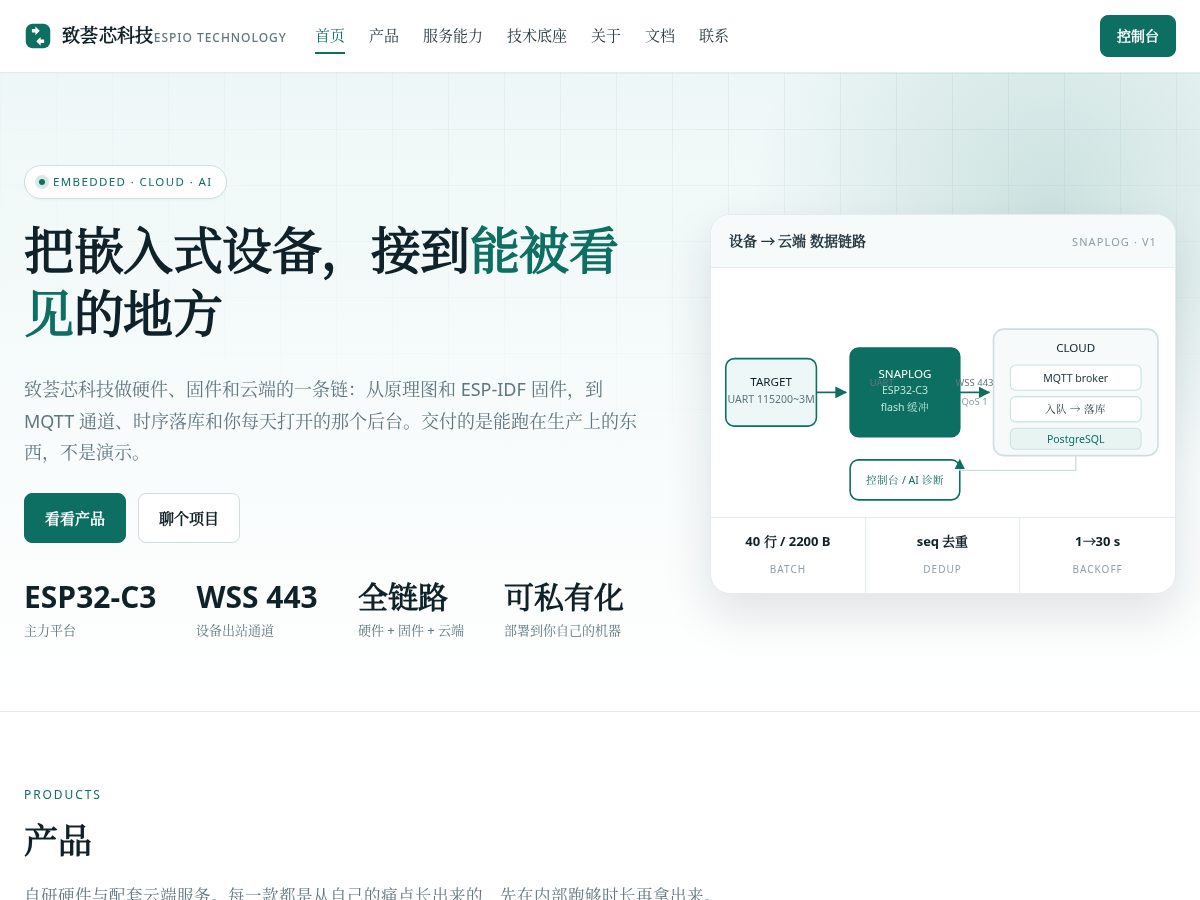The height and width of the screenshot is (900, 1200).
Task: Click the SNAPLOG · V1 label
Action: pyautogui.click(x=1114, y=242)
